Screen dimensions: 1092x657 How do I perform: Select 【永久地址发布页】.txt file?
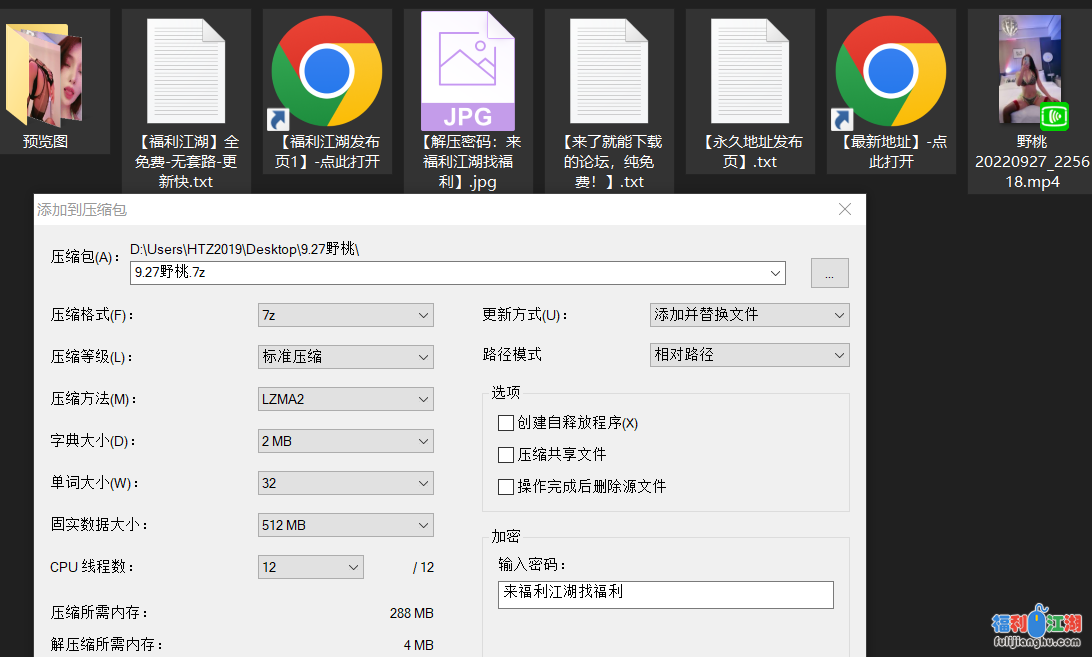[x=750, y=70]
